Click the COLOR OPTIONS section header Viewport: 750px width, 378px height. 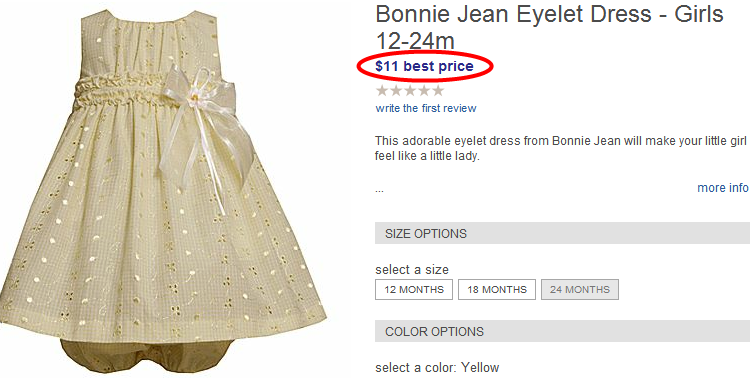click(562, 331)
